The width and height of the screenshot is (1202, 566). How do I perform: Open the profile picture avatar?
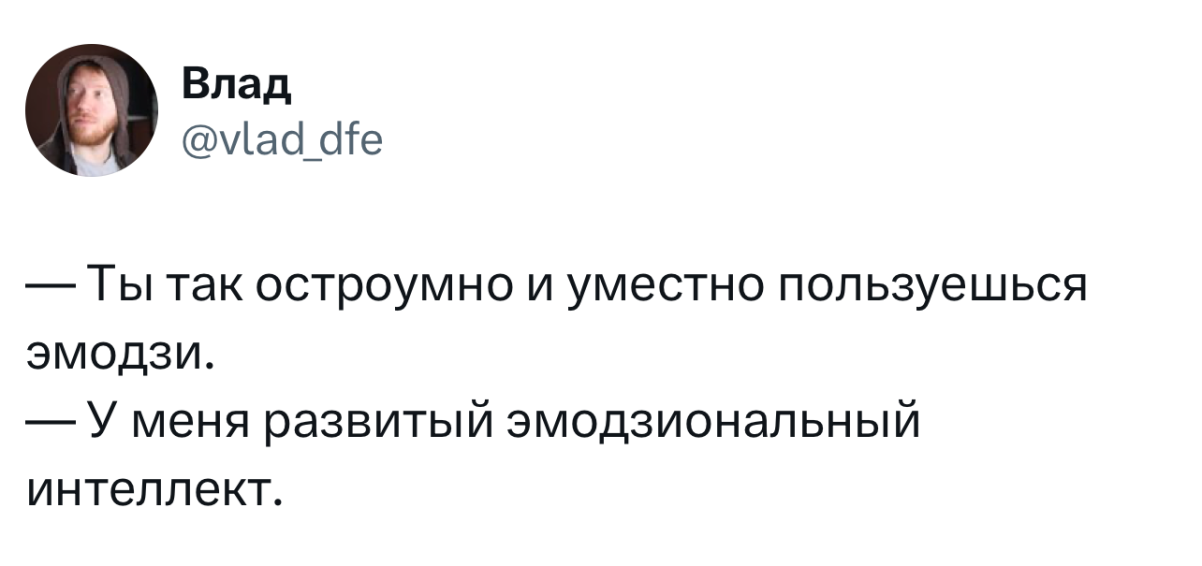click(91, 110)
